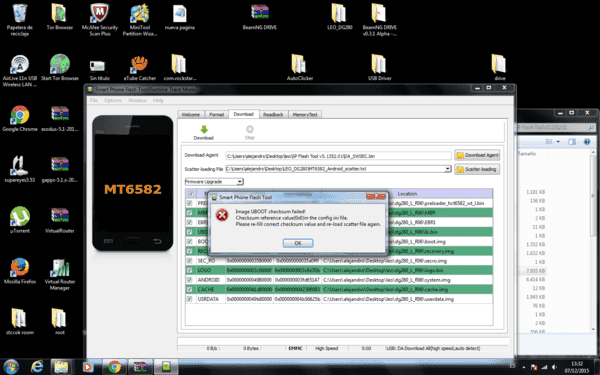The width and height of the screenshot is (600, 375).
Task: Select the AirLive 11n USB Wireless LAN icon
Action: pyautogui.click(x=20, y=70)
